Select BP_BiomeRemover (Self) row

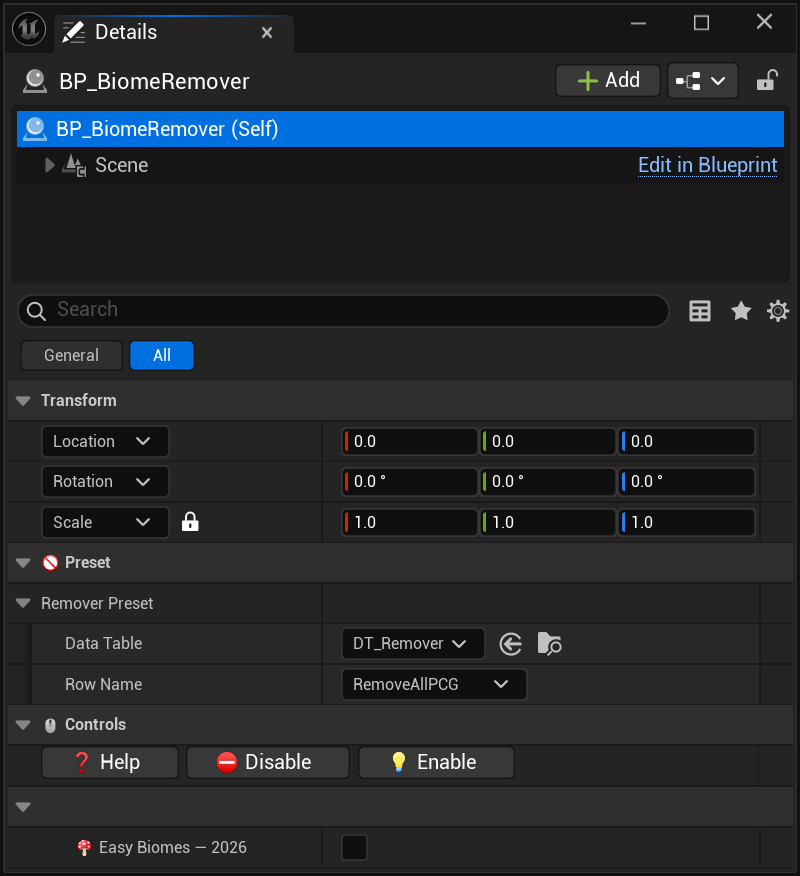[400, 129]
